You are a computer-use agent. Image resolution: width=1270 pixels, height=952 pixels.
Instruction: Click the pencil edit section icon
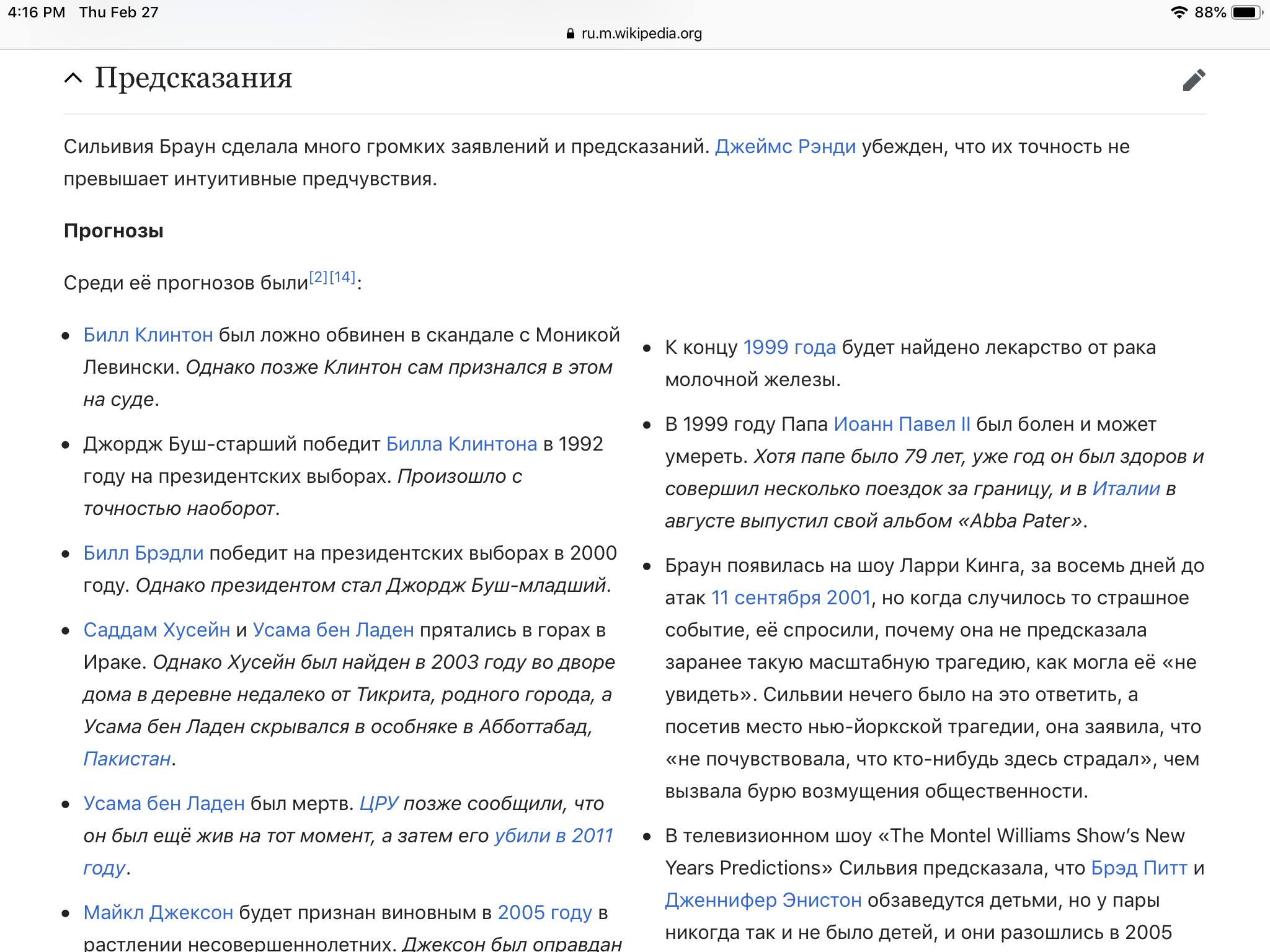[x=1194, y=80]
